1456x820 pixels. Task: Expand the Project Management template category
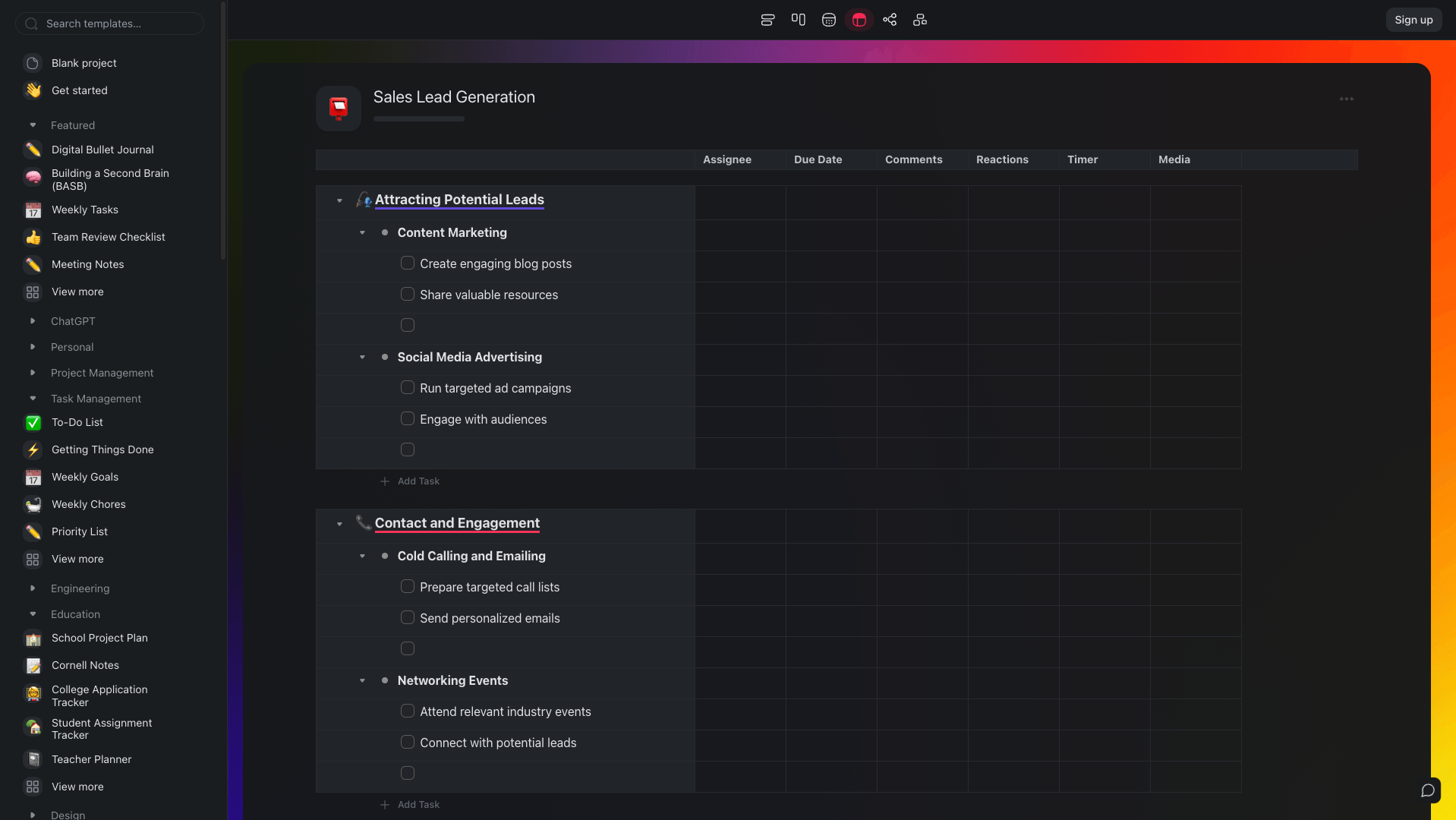coord(33,373)
